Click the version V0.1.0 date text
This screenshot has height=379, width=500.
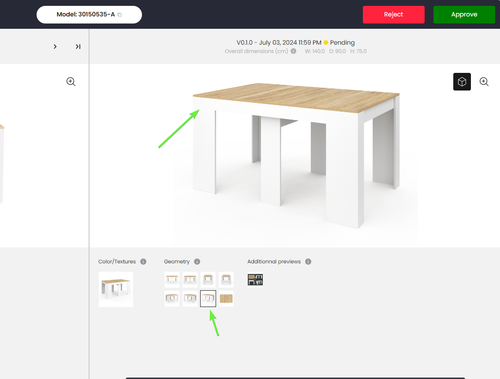pos(279,43)
